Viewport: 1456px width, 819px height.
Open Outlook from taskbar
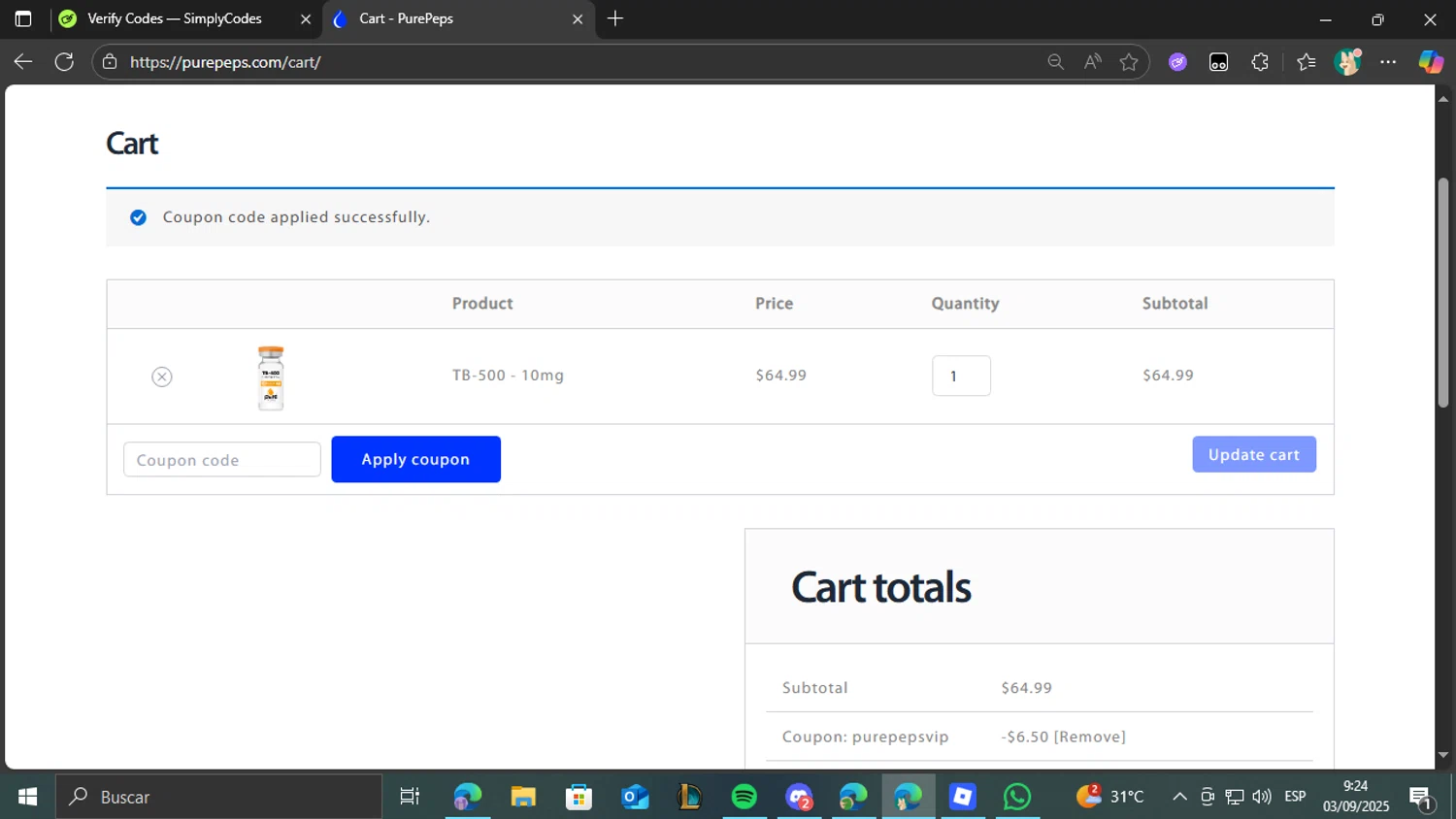pos(635,797)
